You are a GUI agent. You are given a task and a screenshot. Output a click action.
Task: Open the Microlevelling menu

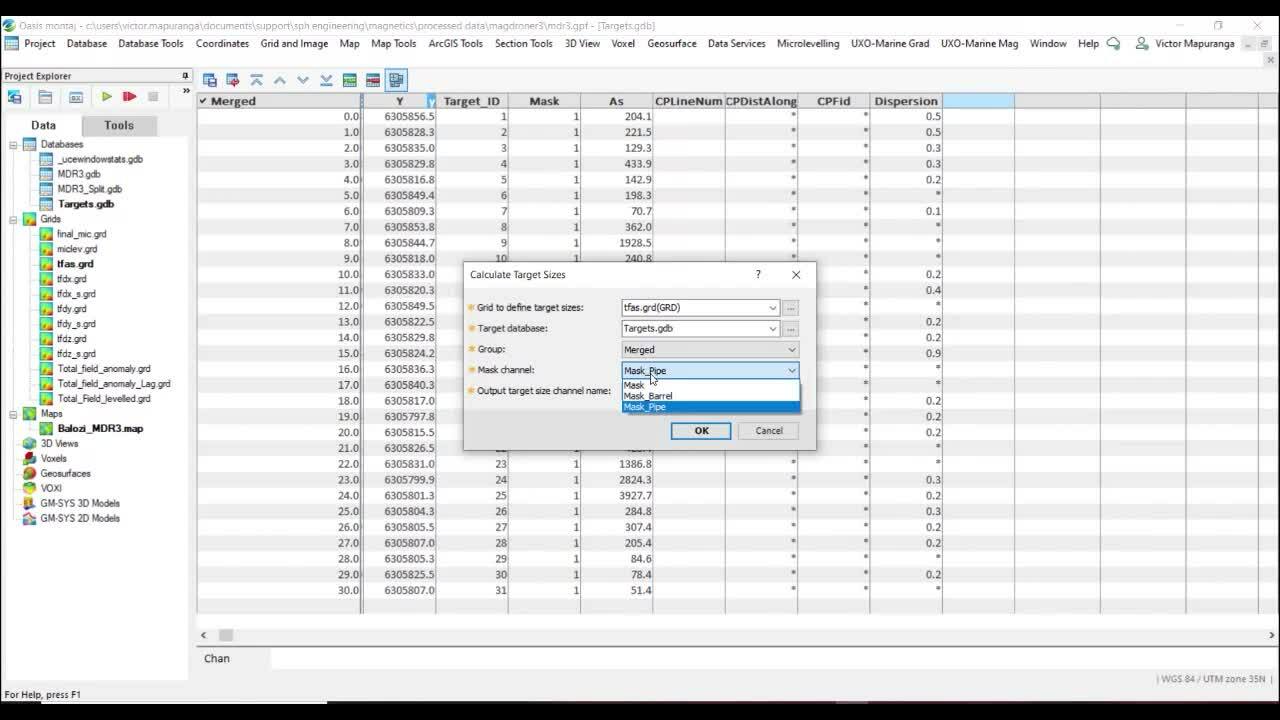pos(808,43)
